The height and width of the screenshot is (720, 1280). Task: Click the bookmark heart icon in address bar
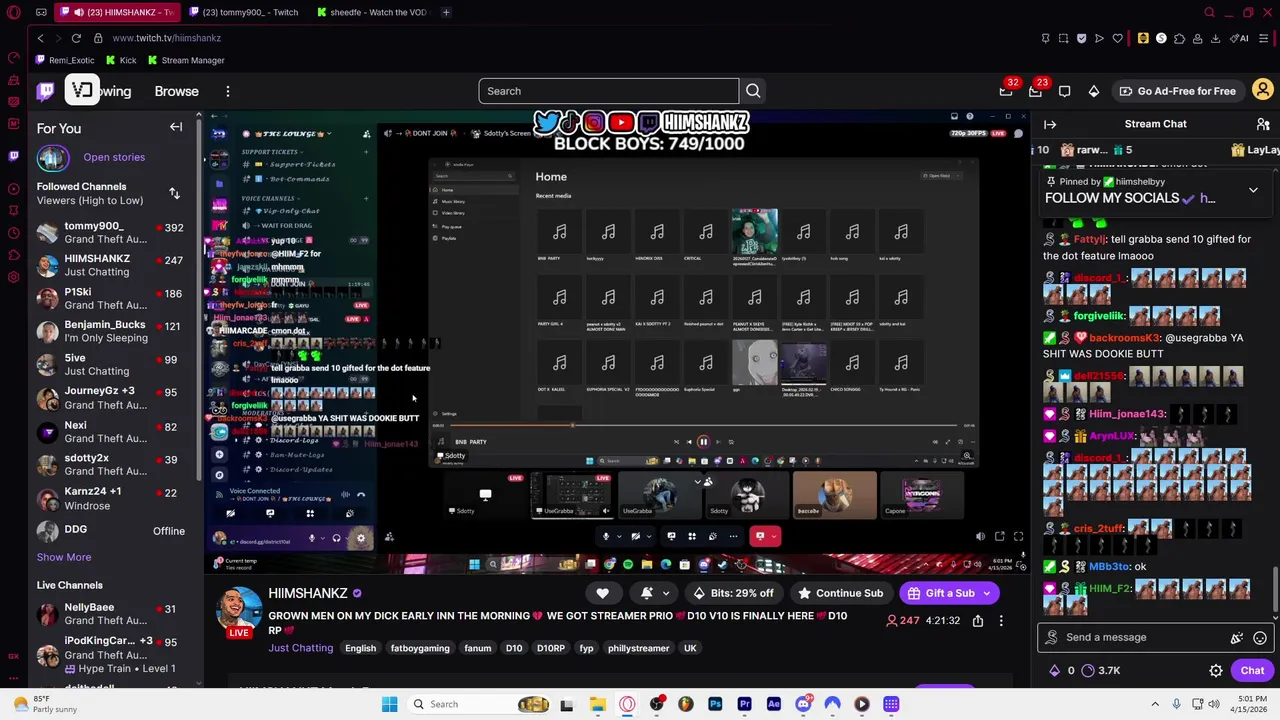click(x=1117, y=38)
